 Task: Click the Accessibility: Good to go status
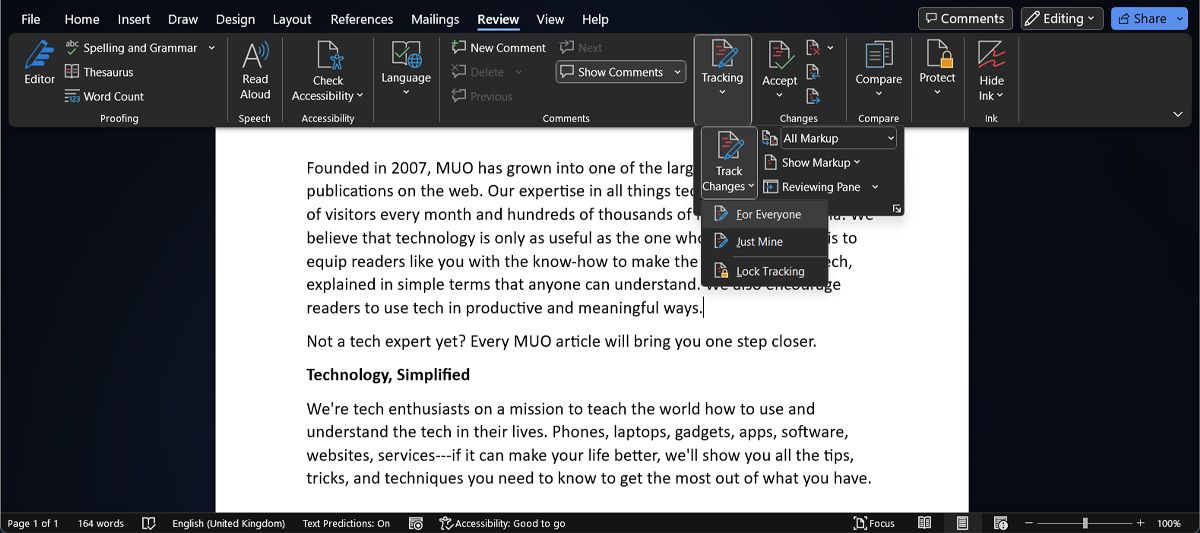click(502, 523)
